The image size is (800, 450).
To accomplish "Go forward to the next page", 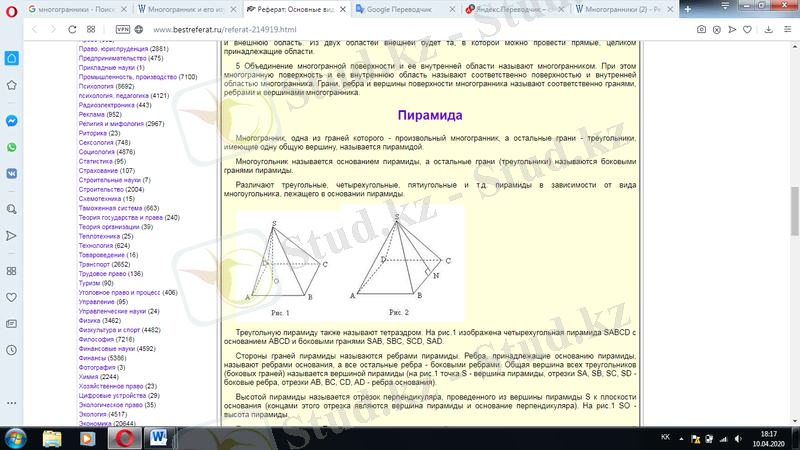I will (x=53, y=30).
